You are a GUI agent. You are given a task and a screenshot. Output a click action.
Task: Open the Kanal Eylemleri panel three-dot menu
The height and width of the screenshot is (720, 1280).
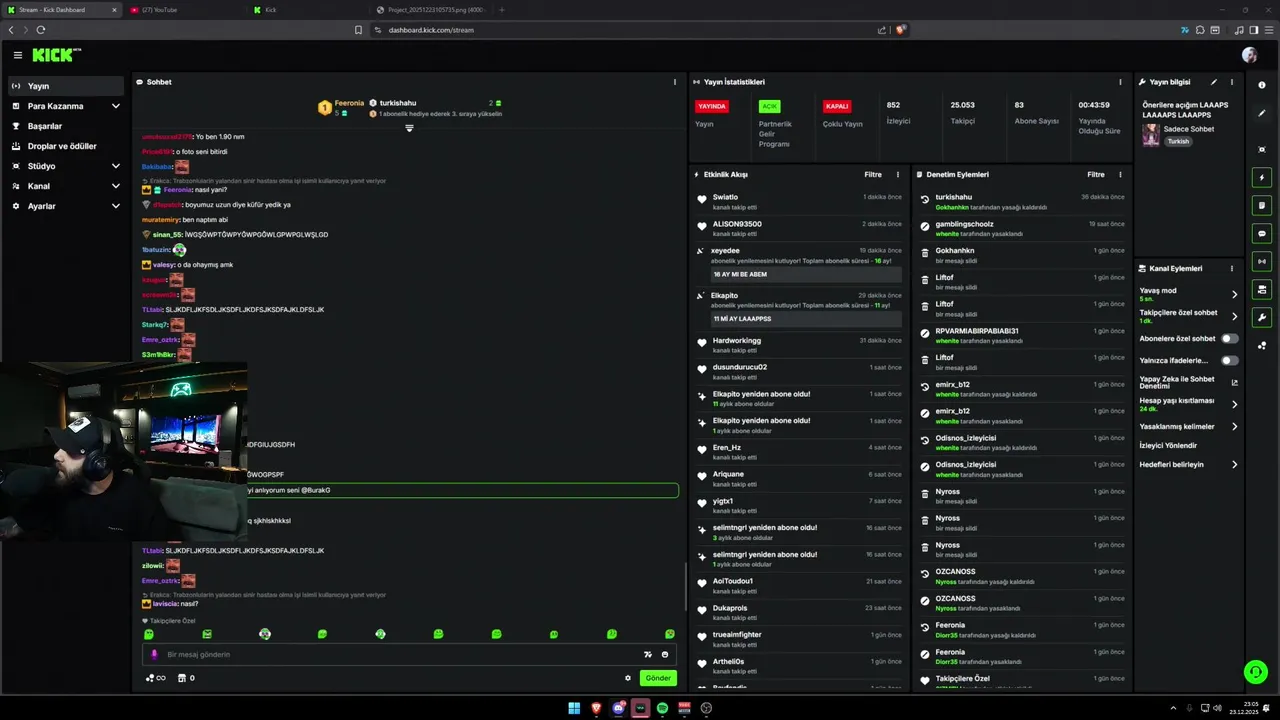[x=1232, y=268]
